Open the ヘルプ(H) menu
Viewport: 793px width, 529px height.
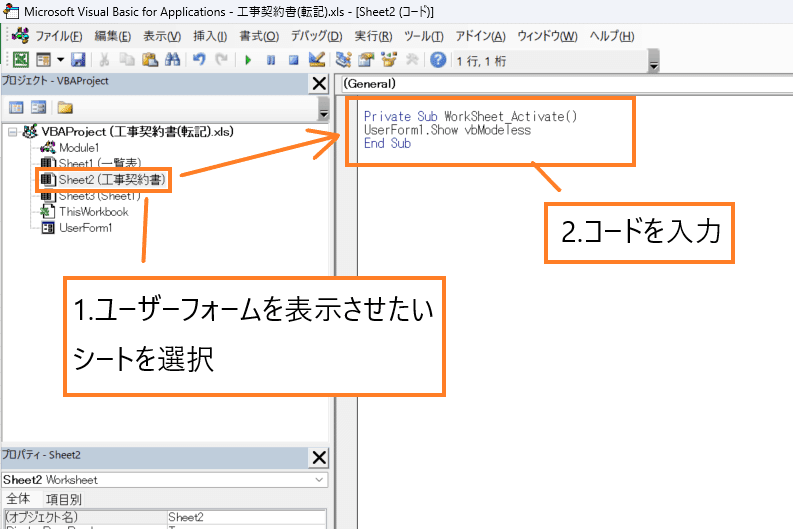point(612,36)
